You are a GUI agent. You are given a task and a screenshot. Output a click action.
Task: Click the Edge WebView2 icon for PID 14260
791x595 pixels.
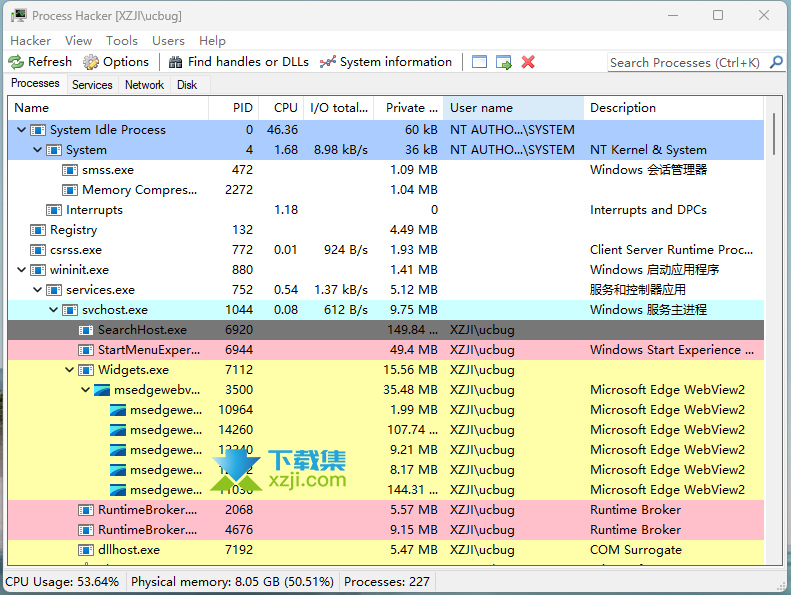pyautogui.click(x=118, y=430)
